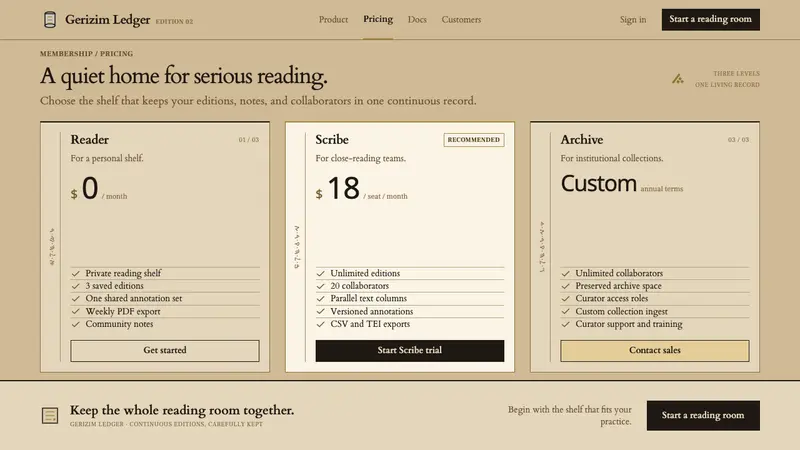The width and height of the screenshot is (800, 450).
Task: Click the Unlimited editions feature text
Action: (x=365, y=273)
